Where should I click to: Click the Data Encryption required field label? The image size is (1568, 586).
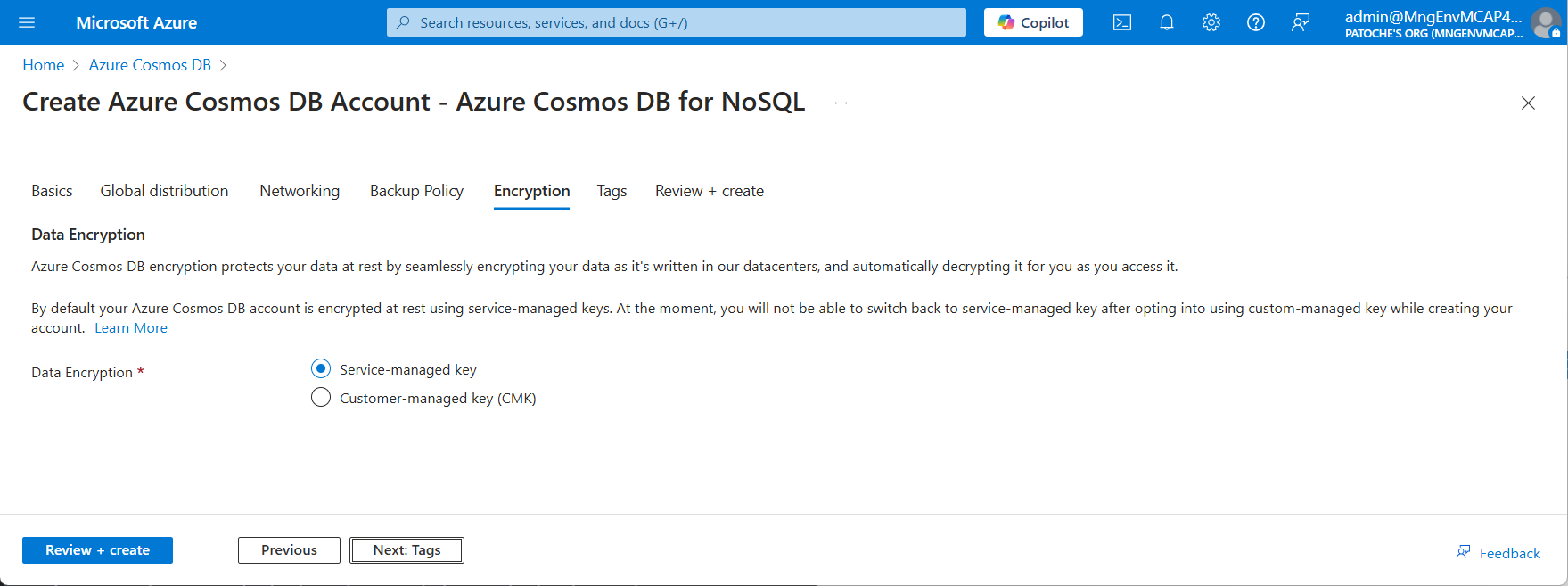[87, 372]
